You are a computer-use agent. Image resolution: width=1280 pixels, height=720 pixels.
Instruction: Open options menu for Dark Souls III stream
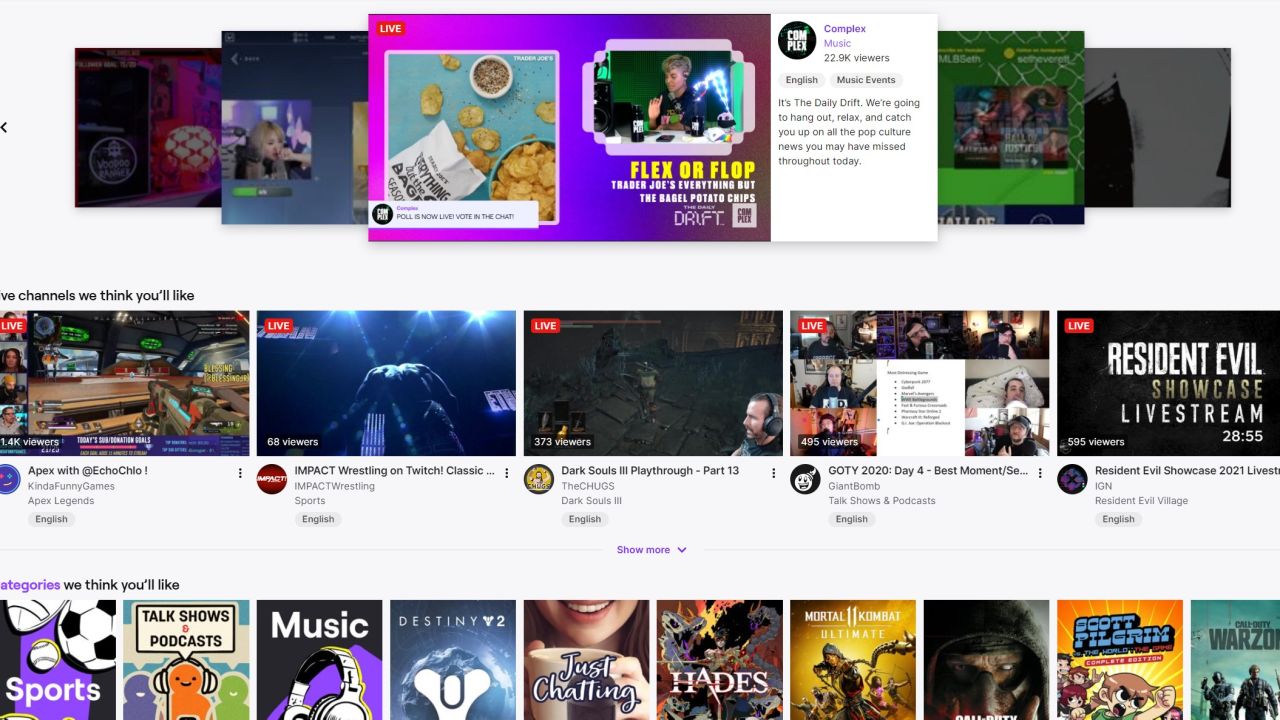773,473
